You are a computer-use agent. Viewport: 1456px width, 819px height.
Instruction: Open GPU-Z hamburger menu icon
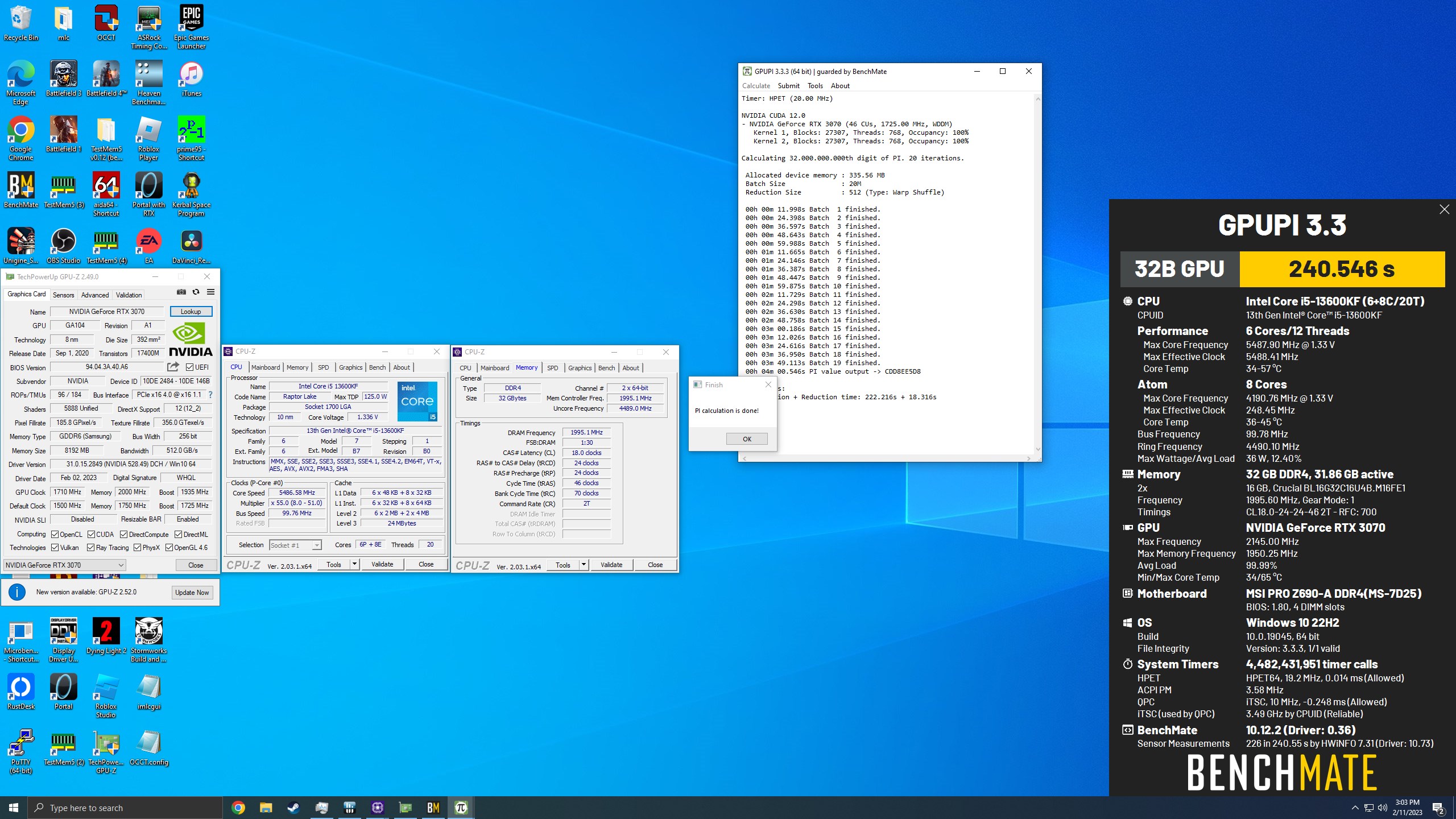tap(210, 292)
